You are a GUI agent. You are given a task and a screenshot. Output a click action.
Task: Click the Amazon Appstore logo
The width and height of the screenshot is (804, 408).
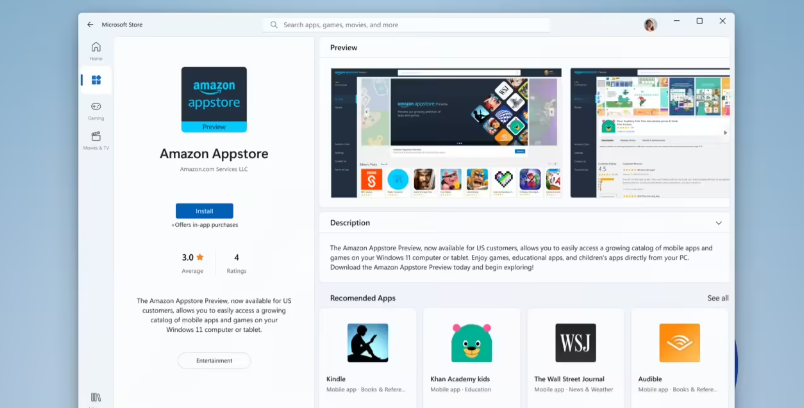click(214, 99)
